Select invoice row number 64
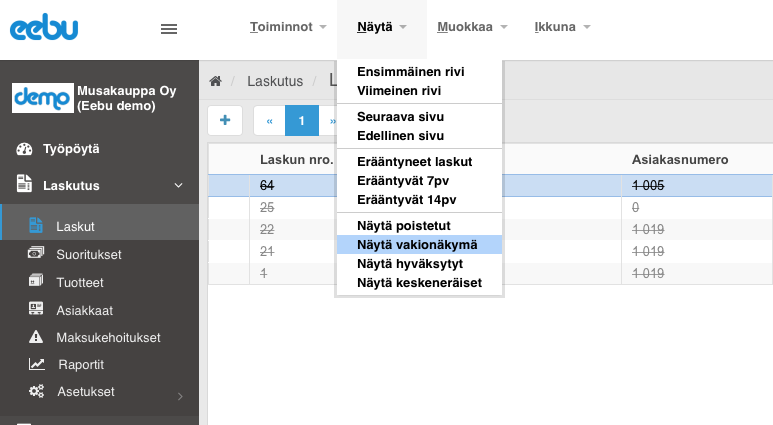Viewport: 773px width, 425px height. 267,185
